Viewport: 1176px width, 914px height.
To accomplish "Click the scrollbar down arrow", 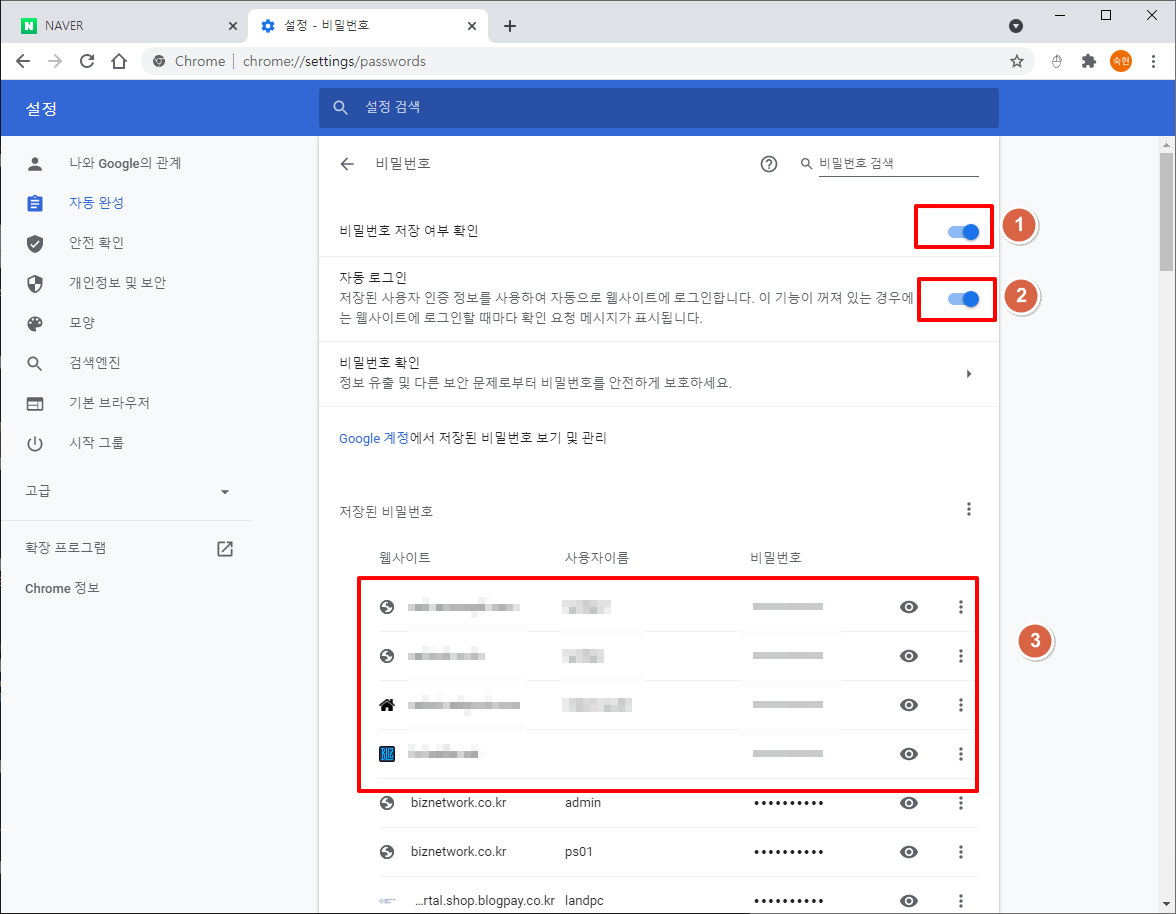I will (x=1166, y=904).
